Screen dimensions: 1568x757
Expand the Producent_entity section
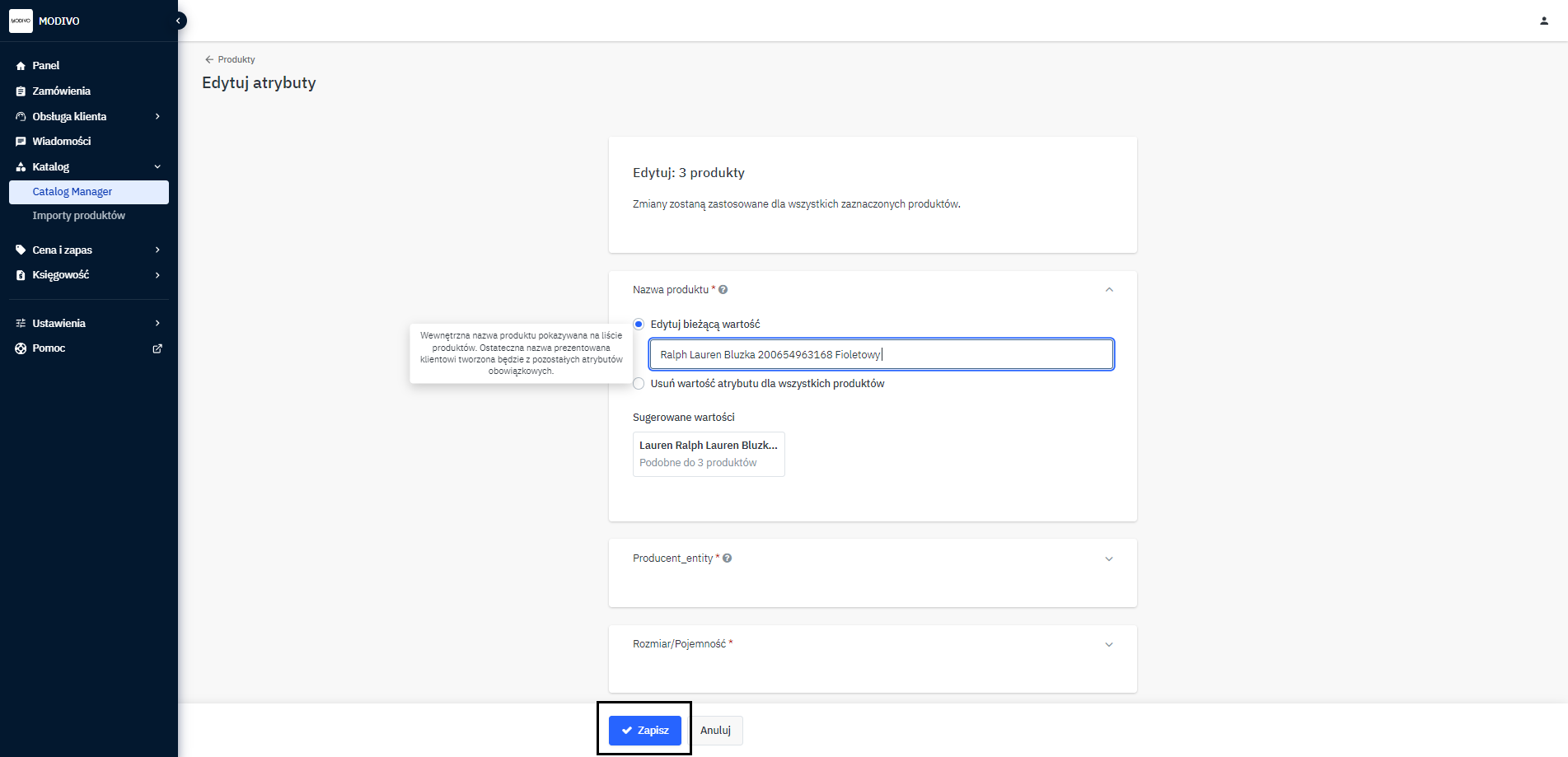1108,558
